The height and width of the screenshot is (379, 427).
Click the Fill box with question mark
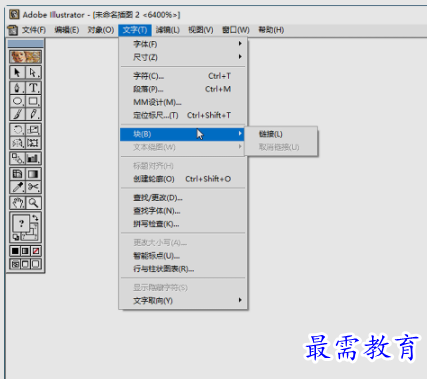[21, 223]
